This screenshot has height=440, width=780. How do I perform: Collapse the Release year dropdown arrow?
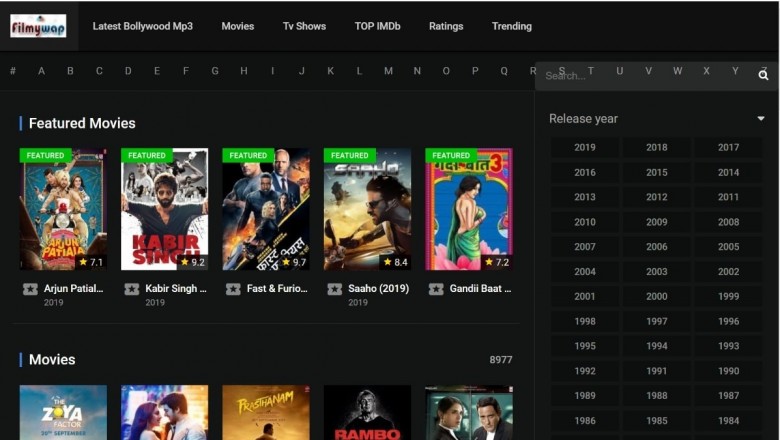pos(760,119)
